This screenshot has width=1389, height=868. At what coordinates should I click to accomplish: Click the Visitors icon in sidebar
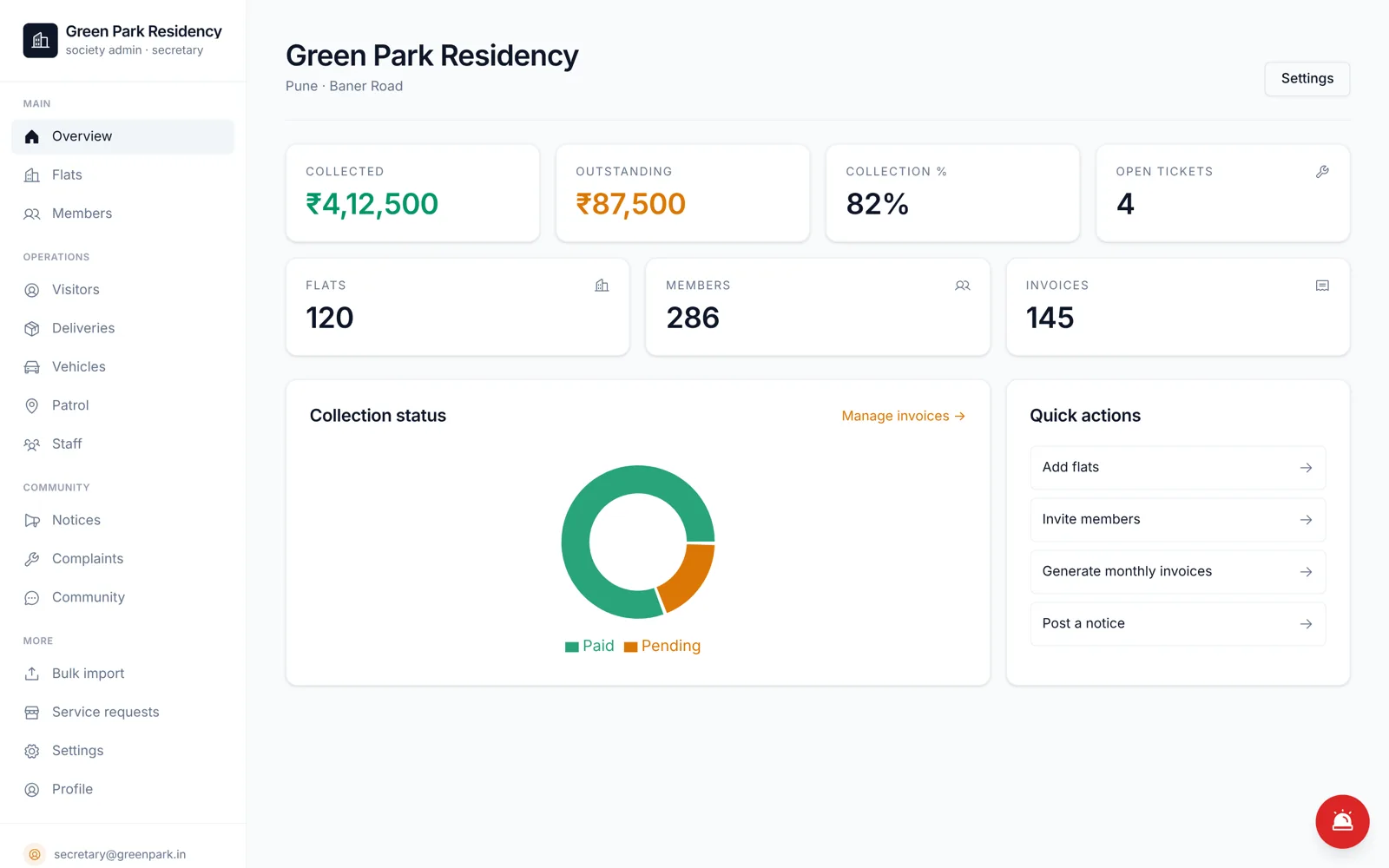click(32, 290)
